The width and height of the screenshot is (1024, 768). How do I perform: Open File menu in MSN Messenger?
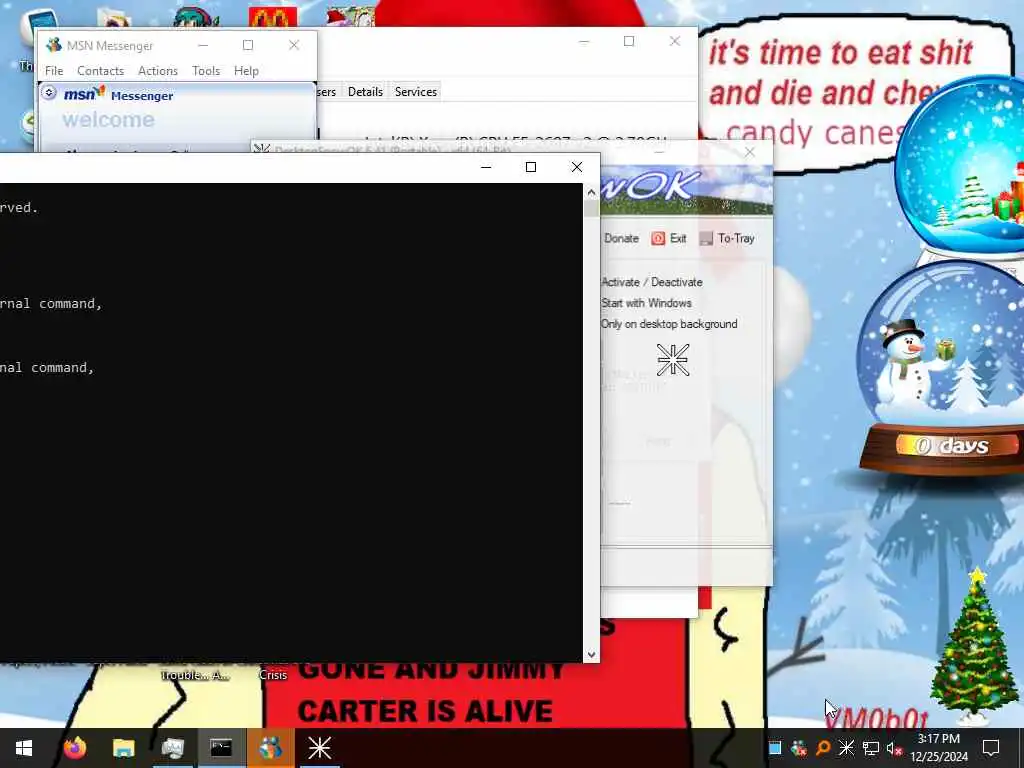pos(54,71)
